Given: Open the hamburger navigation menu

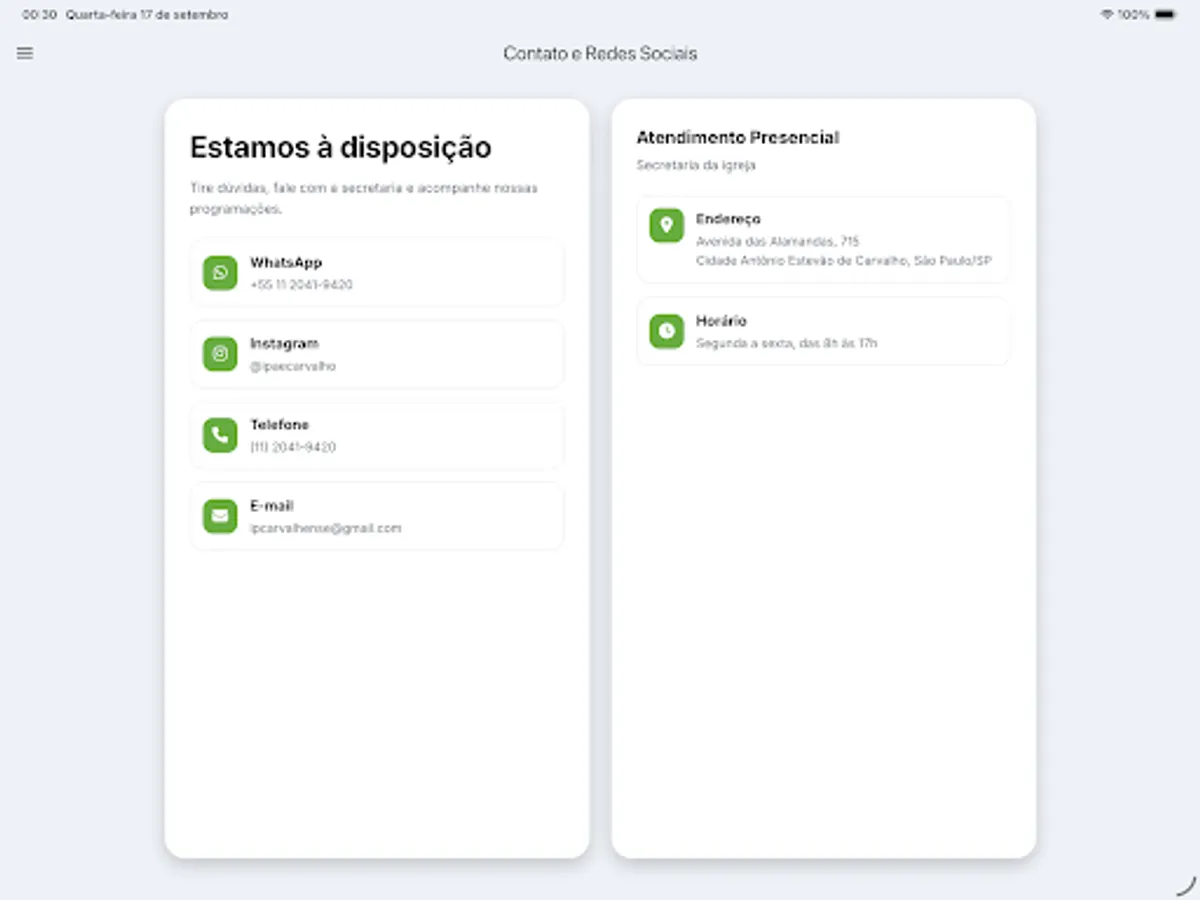Looking at the screenshot, I should tap(25, 53).
